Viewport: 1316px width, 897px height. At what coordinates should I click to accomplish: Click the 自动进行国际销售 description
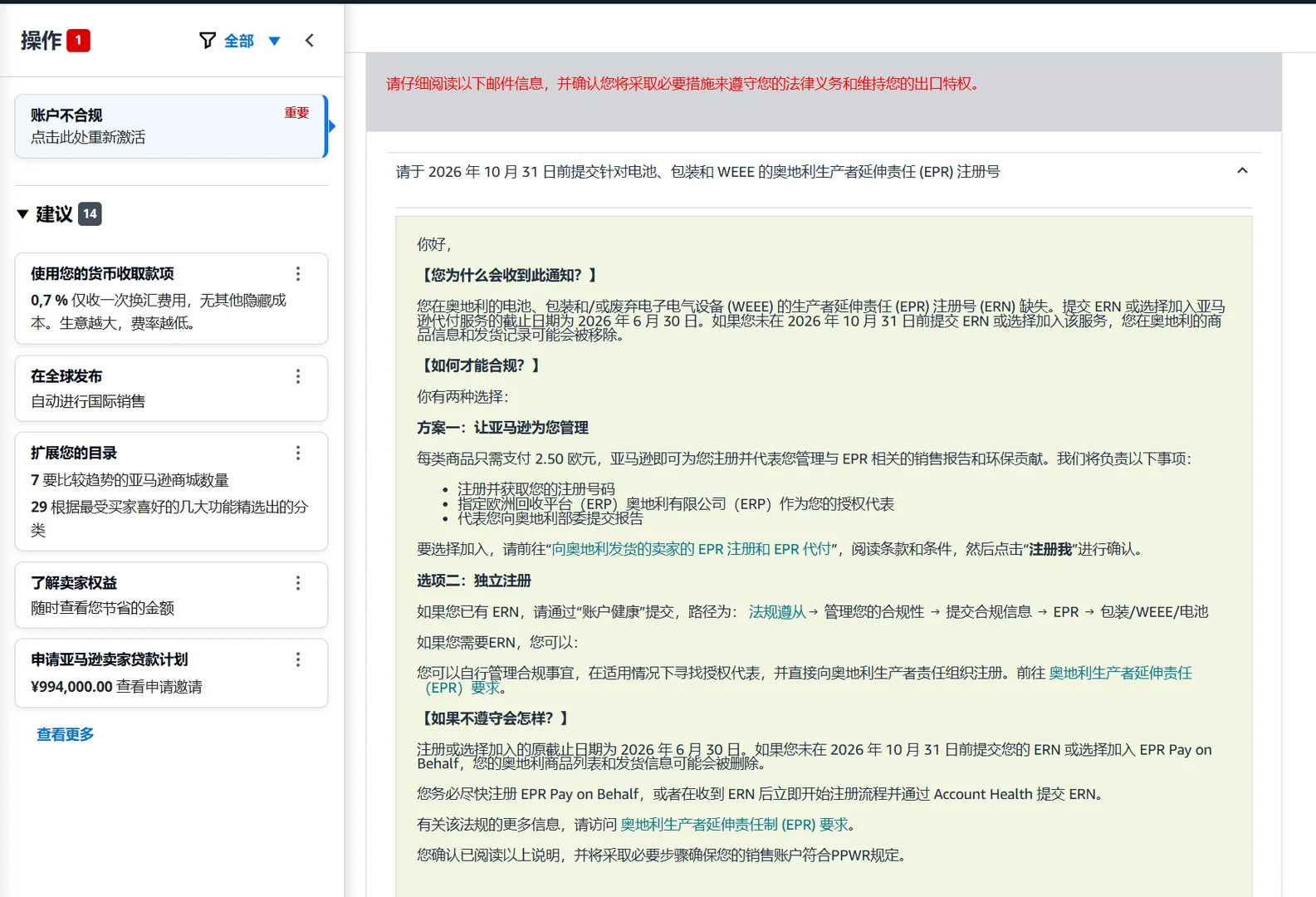(x=88, y=401)
